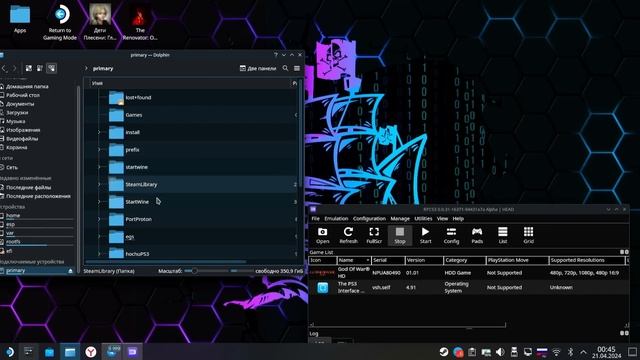Open volume control in system tray
640x360 pixels.
pyautogui.click(x=500, y=352)
